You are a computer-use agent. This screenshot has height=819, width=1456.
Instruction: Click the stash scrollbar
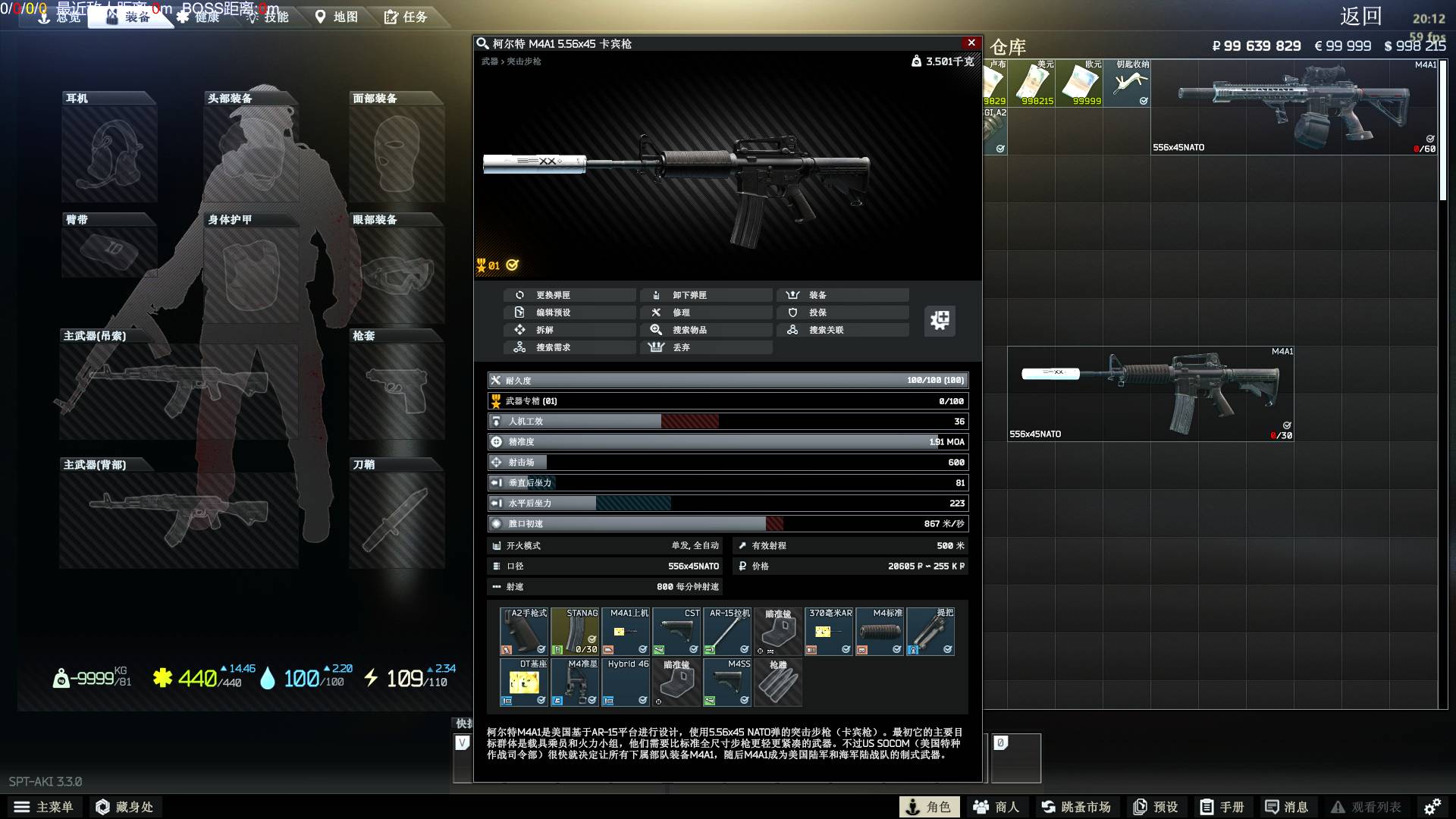point(1443,130)
